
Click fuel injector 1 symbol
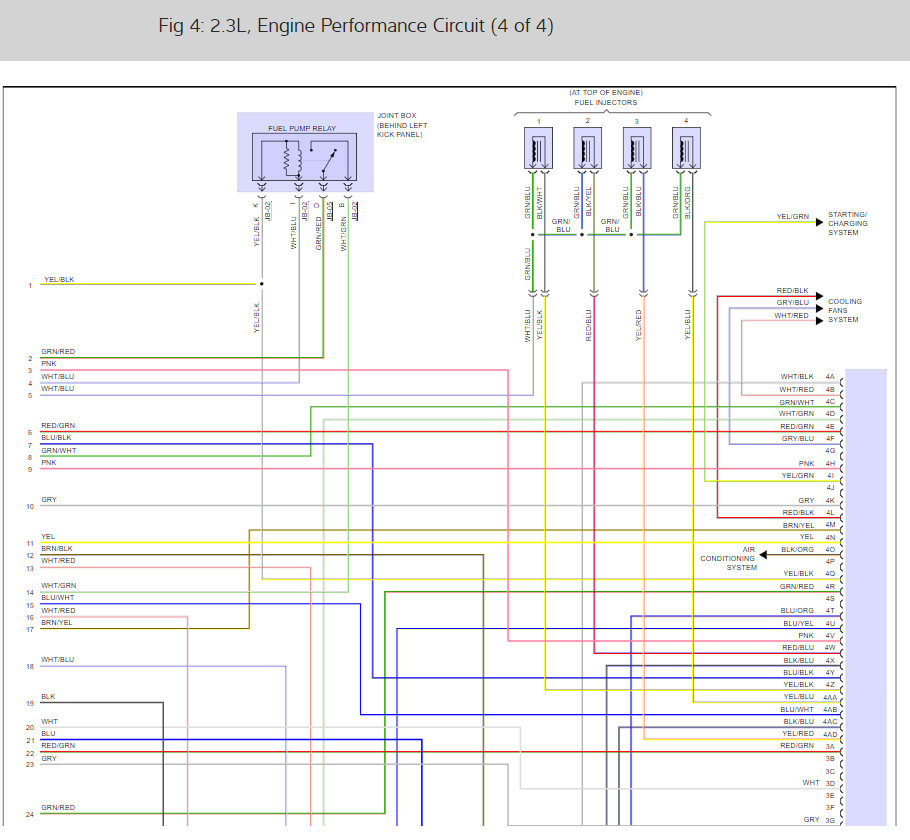click(539, 148)
